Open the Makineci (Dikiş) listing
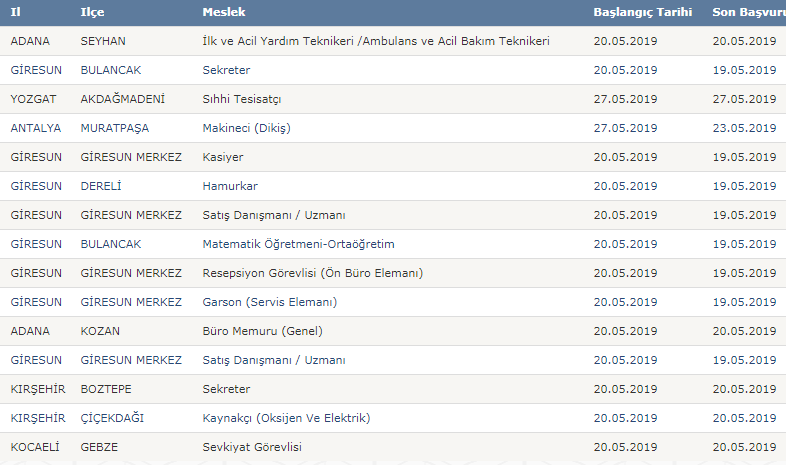 point(246,128)
